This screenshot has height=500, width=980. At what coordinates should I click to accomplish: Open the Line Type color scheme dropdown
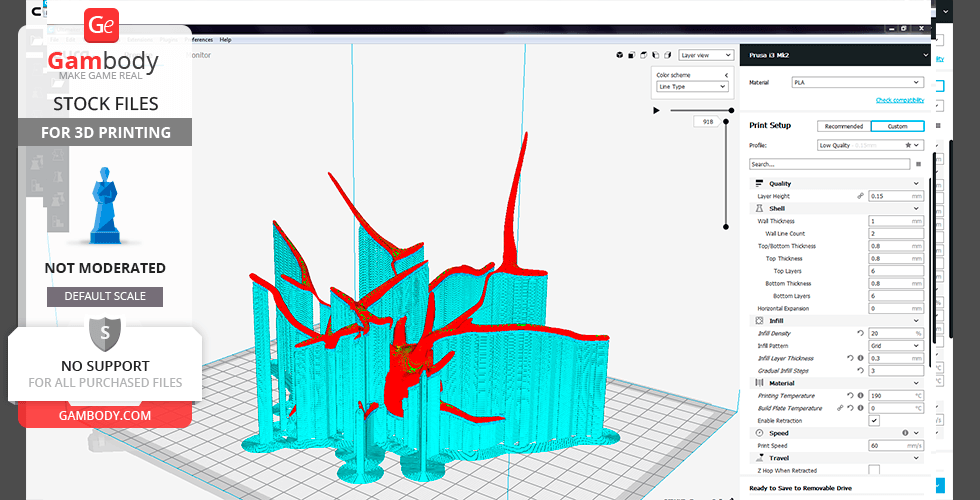tap(692, 87)
